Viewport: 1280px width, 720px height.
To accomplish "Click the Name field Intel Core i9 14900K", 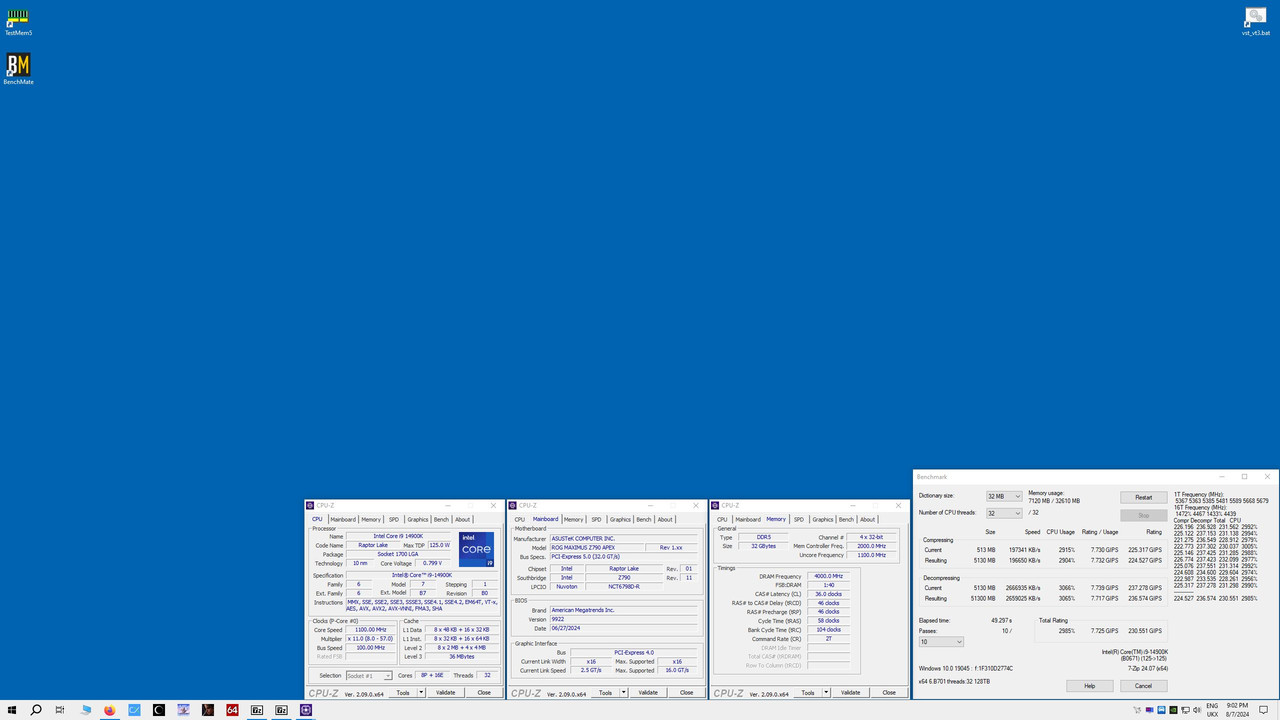I will coord(399,536).
